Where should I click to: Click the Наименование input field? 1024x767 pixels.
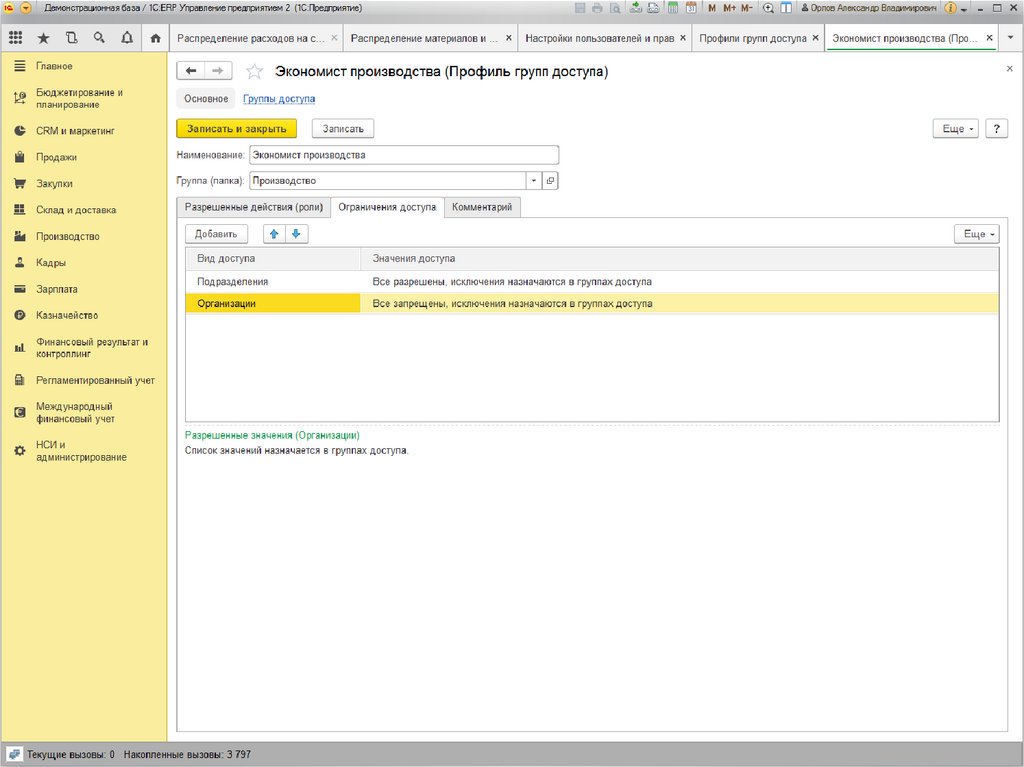[404, 155]
